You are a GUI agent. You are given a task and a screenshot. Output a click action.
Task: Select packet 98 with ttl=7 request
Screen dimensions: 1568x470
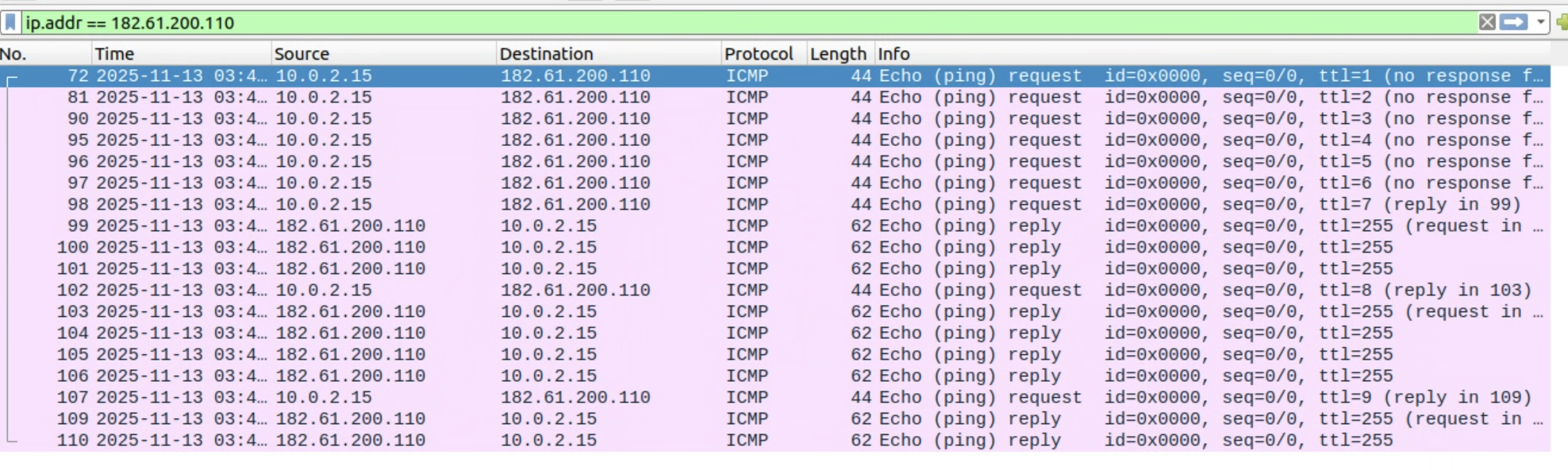[714, 205]
